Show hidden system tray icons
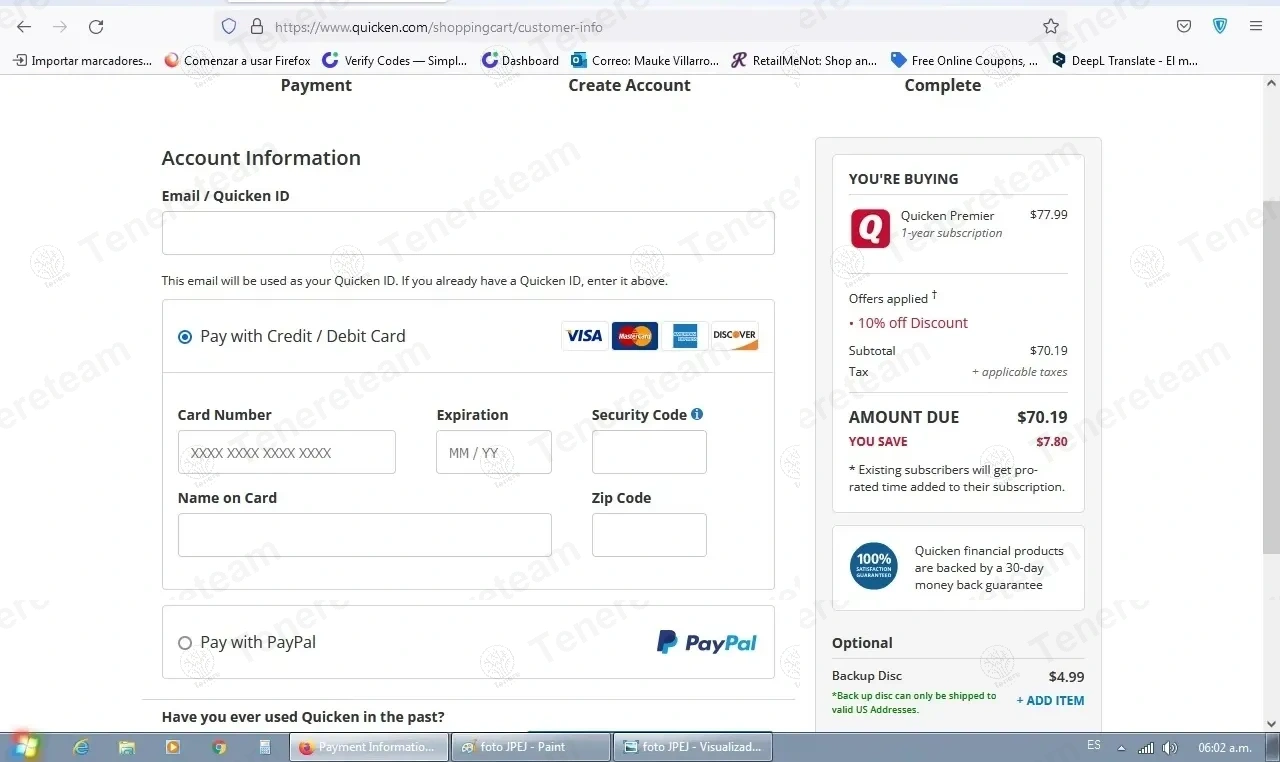 pos(1121,748)
